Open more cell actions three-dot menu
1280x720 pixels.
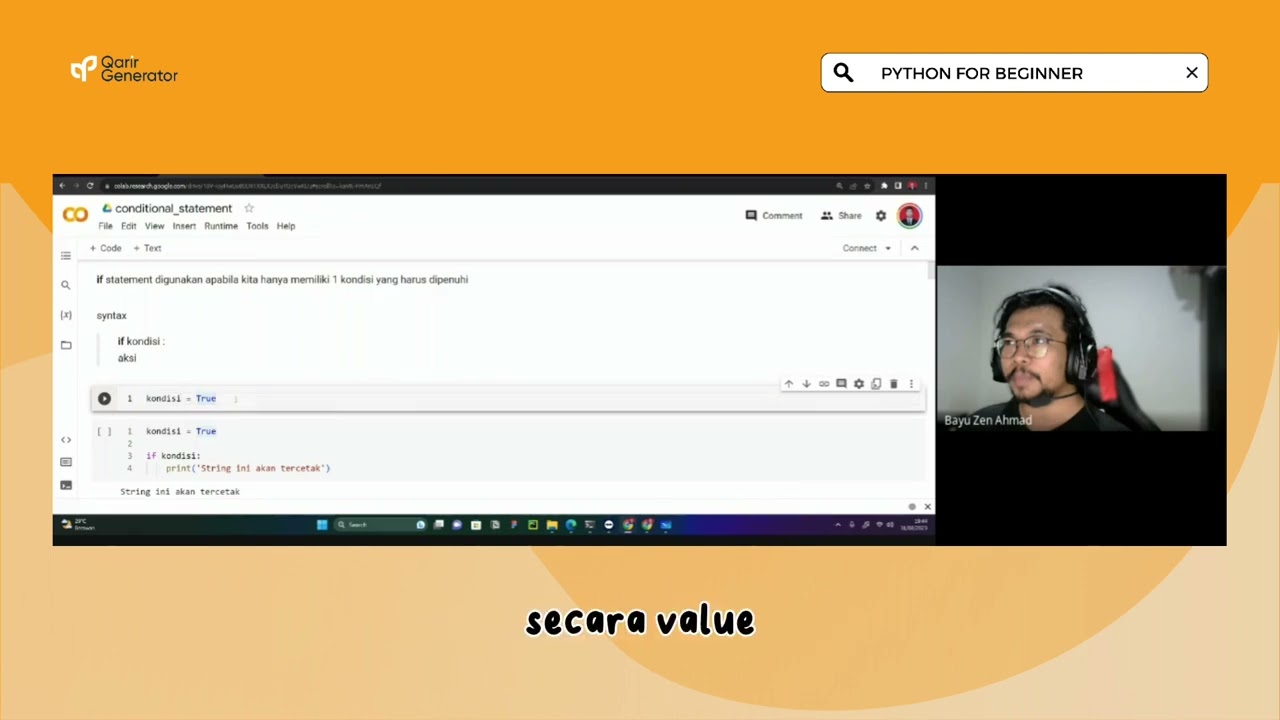(x=911, y=384)
